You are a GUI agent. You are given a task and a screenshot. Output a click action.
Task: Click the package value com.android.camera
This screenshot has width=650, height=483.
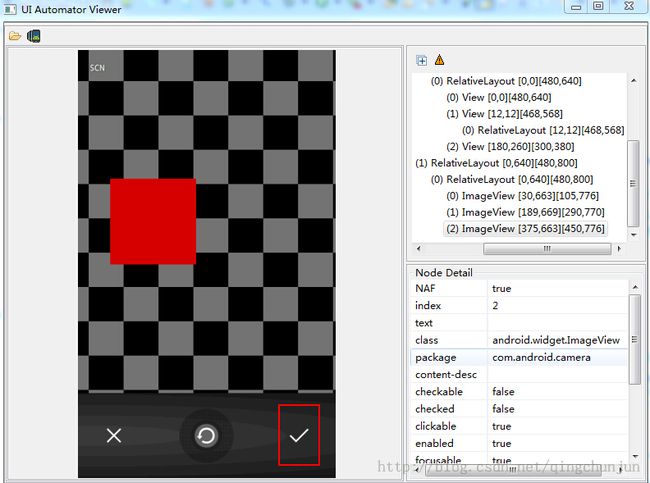tap(541, 357)
